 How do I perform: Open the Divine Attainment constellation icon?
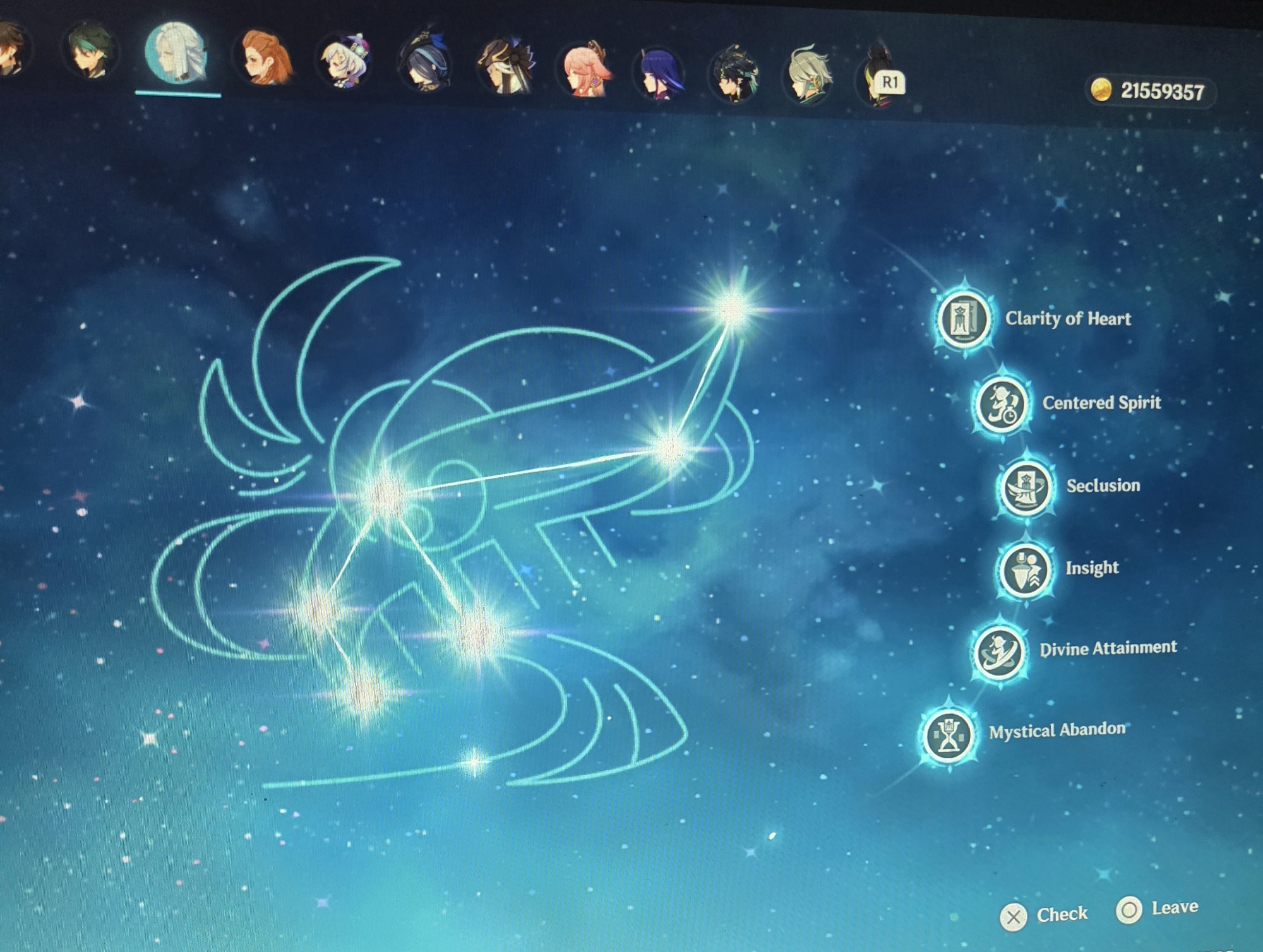(998, 652)
